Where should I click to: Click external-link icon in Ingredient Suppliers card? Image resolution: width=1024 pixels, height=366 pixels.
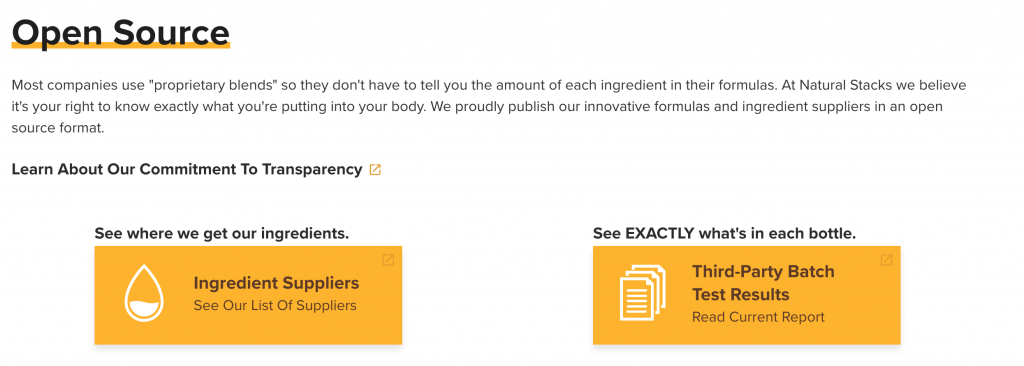click(388, 260)
